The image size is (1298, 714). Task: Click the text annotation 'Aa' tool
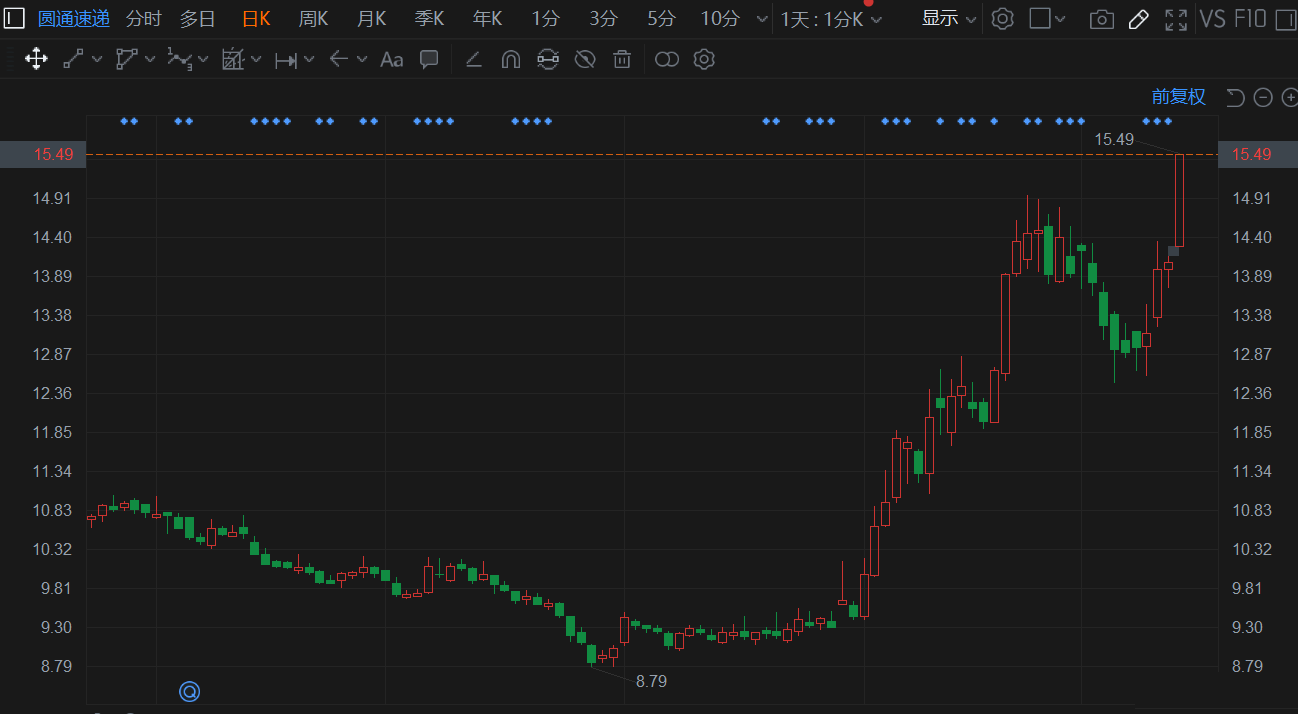391,59
